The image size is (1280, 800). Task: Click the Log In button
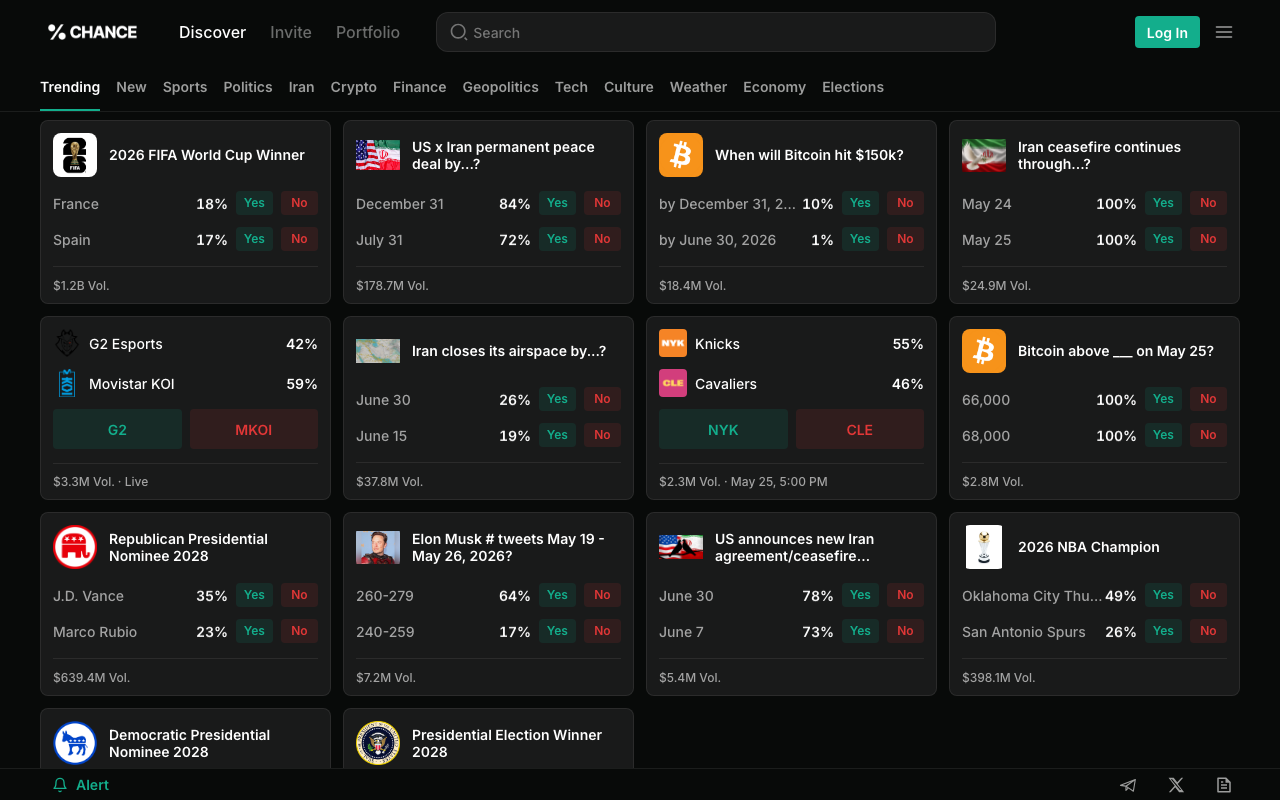[1167, 32]
